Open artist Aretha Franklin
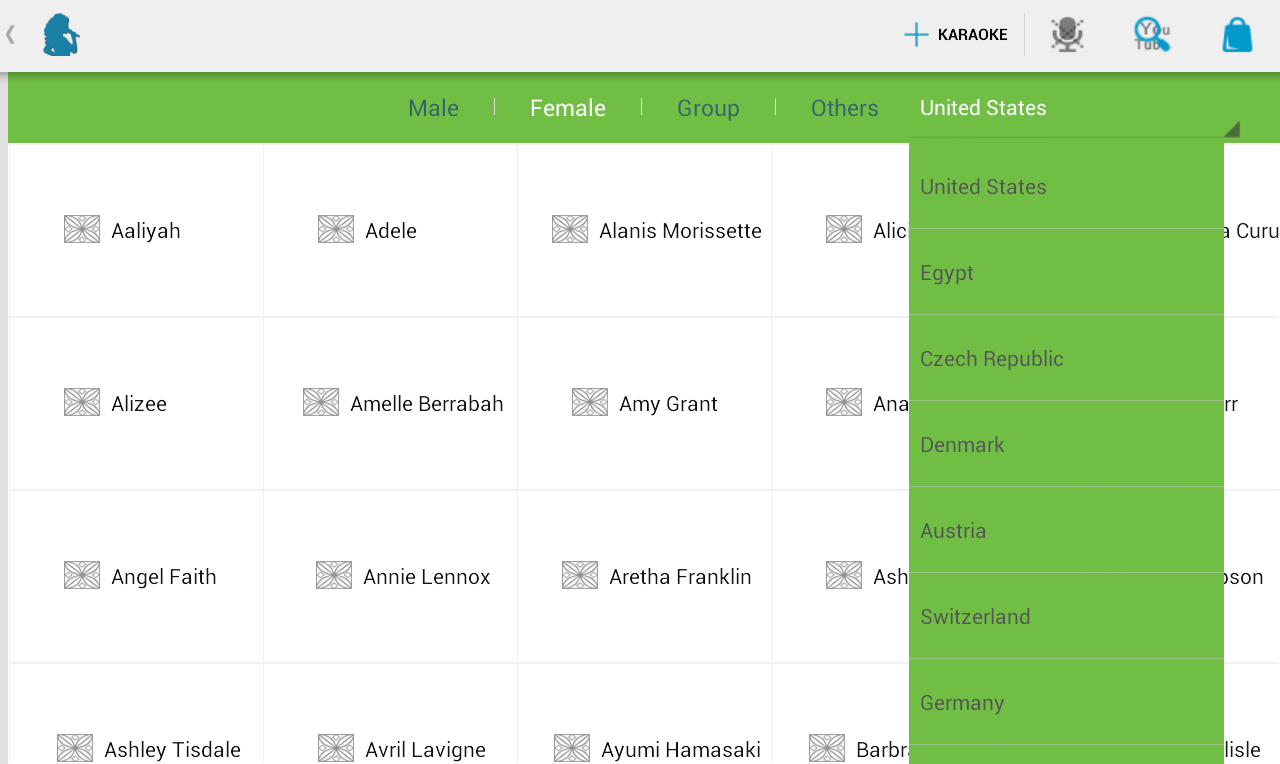Screen dimensions: 1280x764 coord(679,577)
